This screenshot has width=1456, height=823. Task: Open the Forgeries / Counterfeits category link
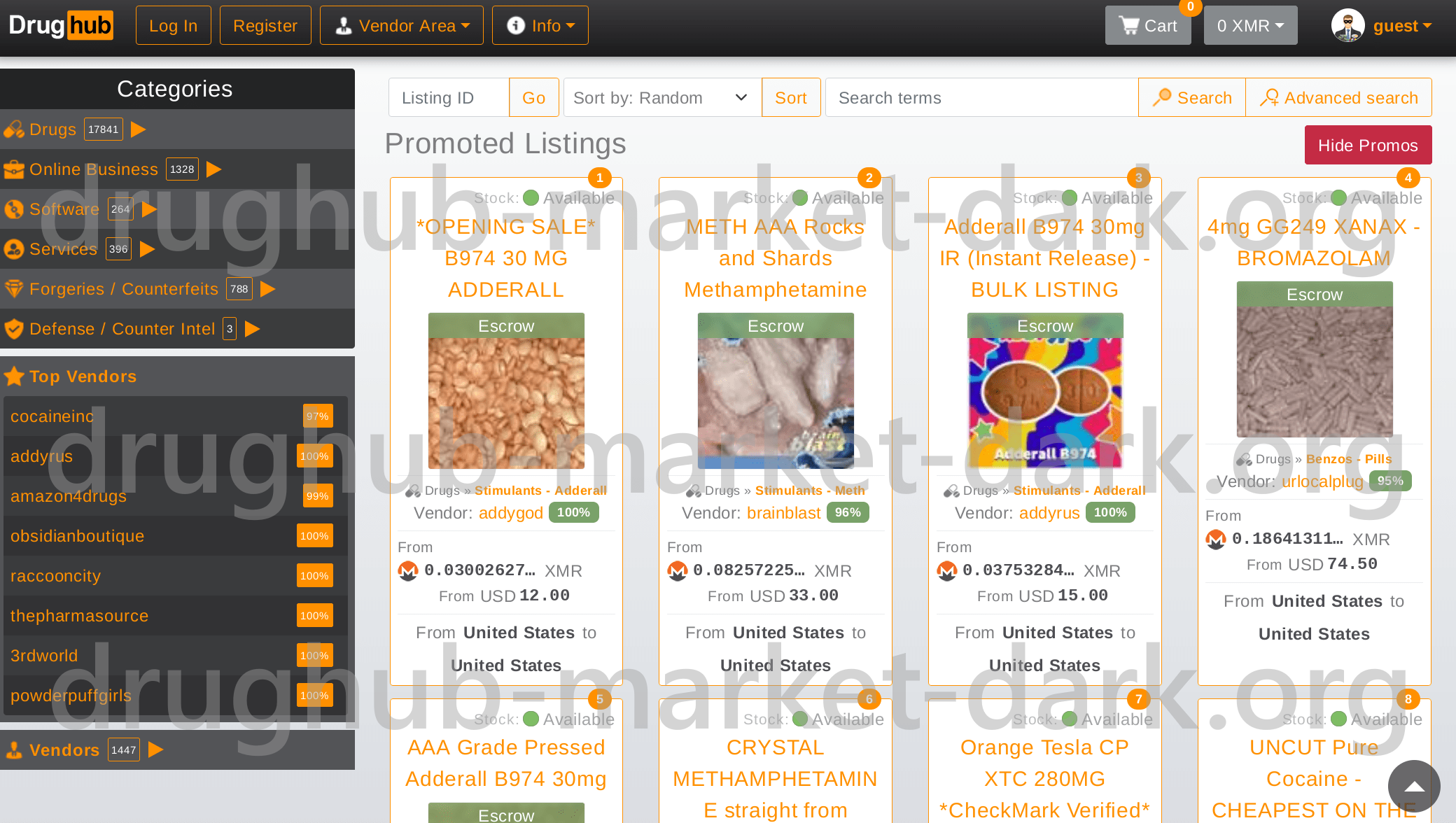124,289
